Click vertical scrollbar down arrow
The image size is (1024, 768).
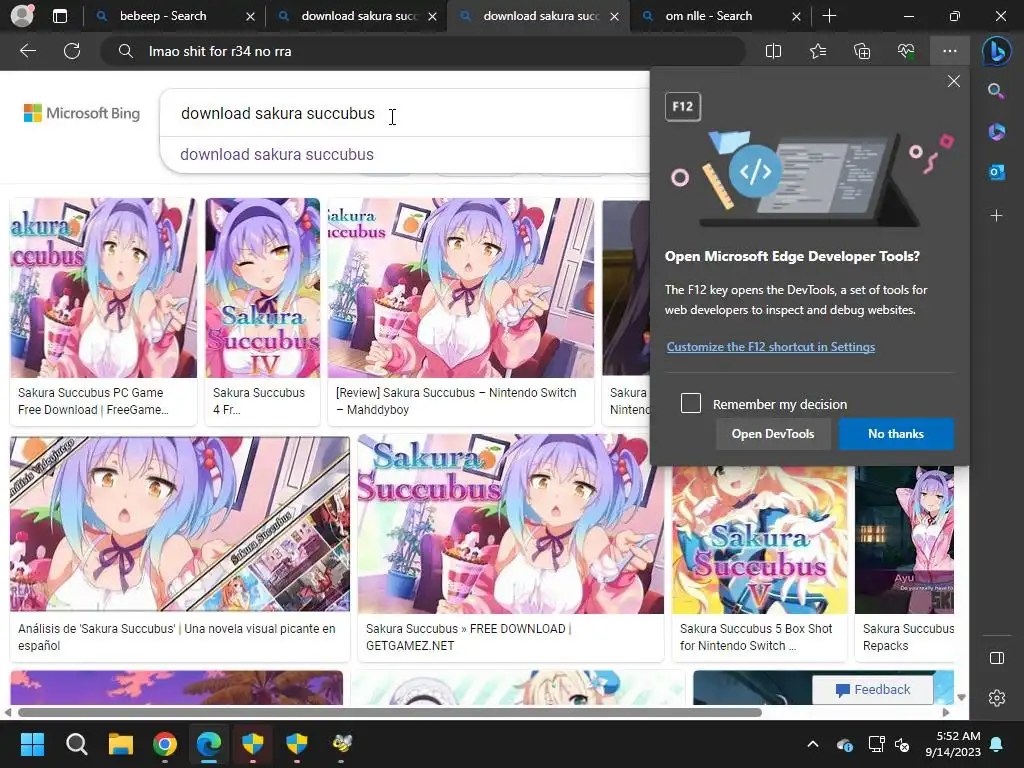point(961,697)
